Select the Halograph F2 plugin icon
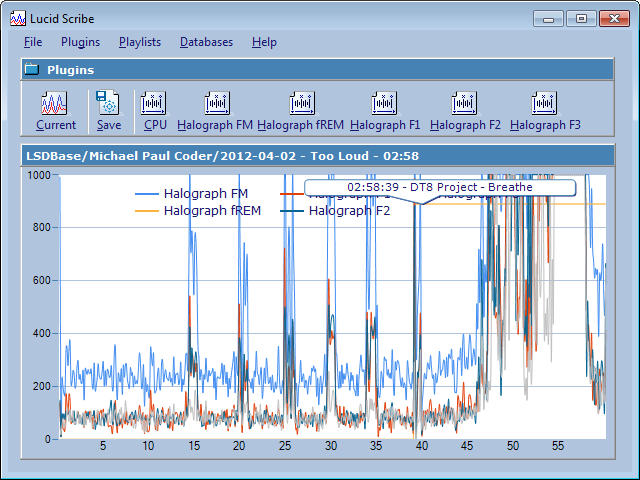640x480 pixels. click(464, 103)
